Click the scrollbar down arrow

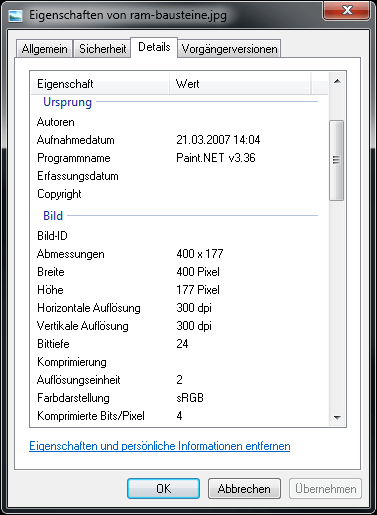tap(337, 417)
